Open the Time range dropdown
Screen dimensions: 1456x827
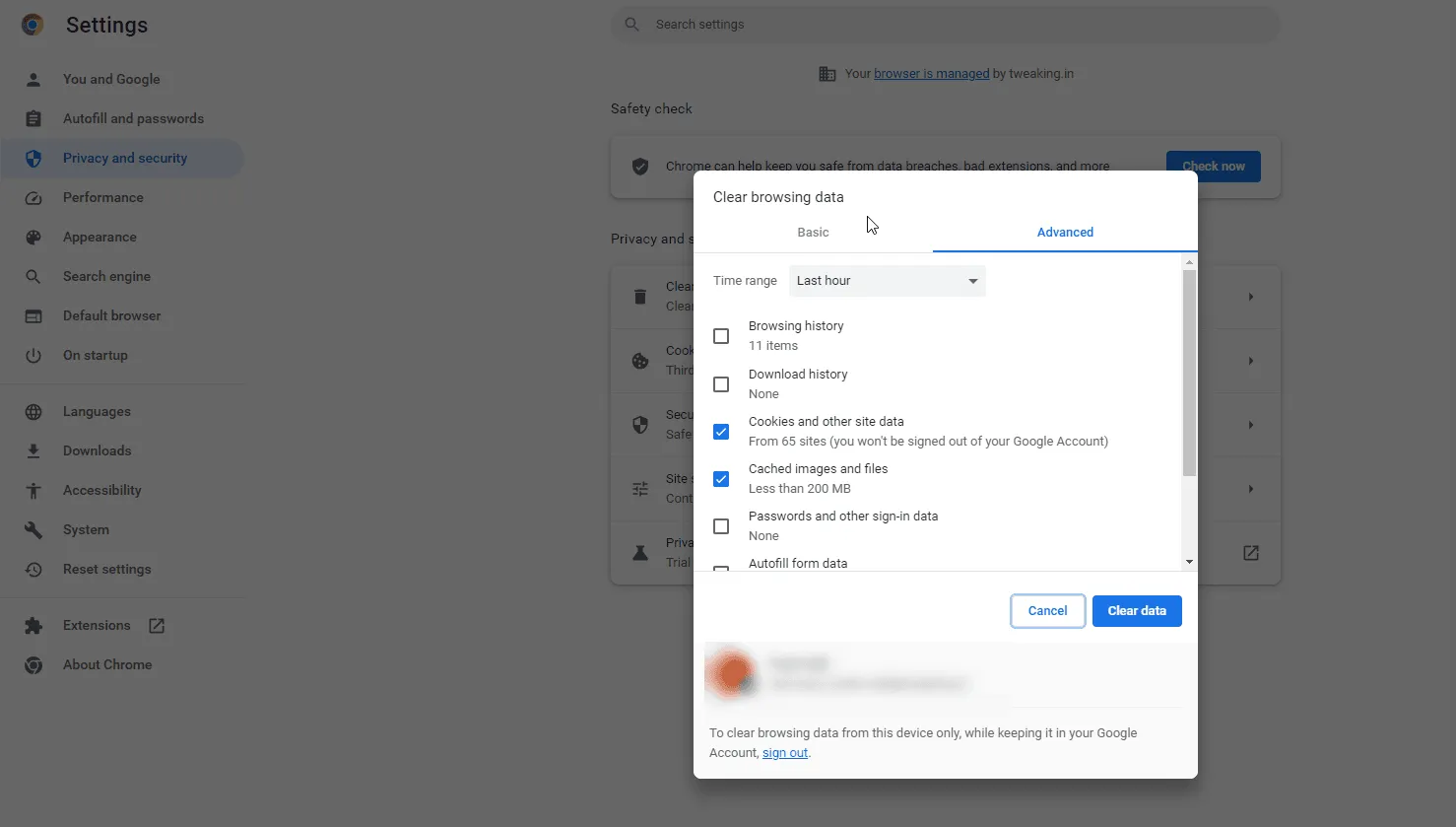(887, 281)
